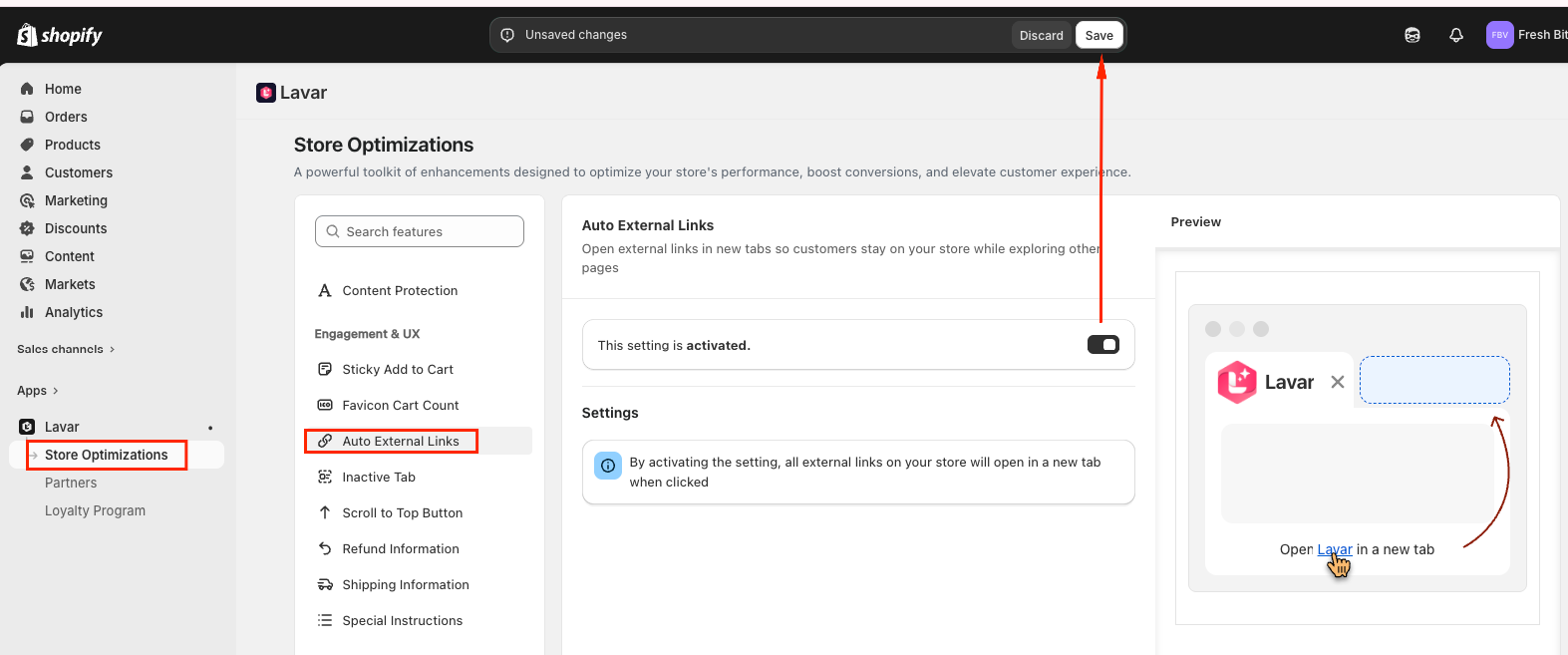Open the Sidekick assistant icon
The image size is (1568, 655).
click(x=1412, y=35)
